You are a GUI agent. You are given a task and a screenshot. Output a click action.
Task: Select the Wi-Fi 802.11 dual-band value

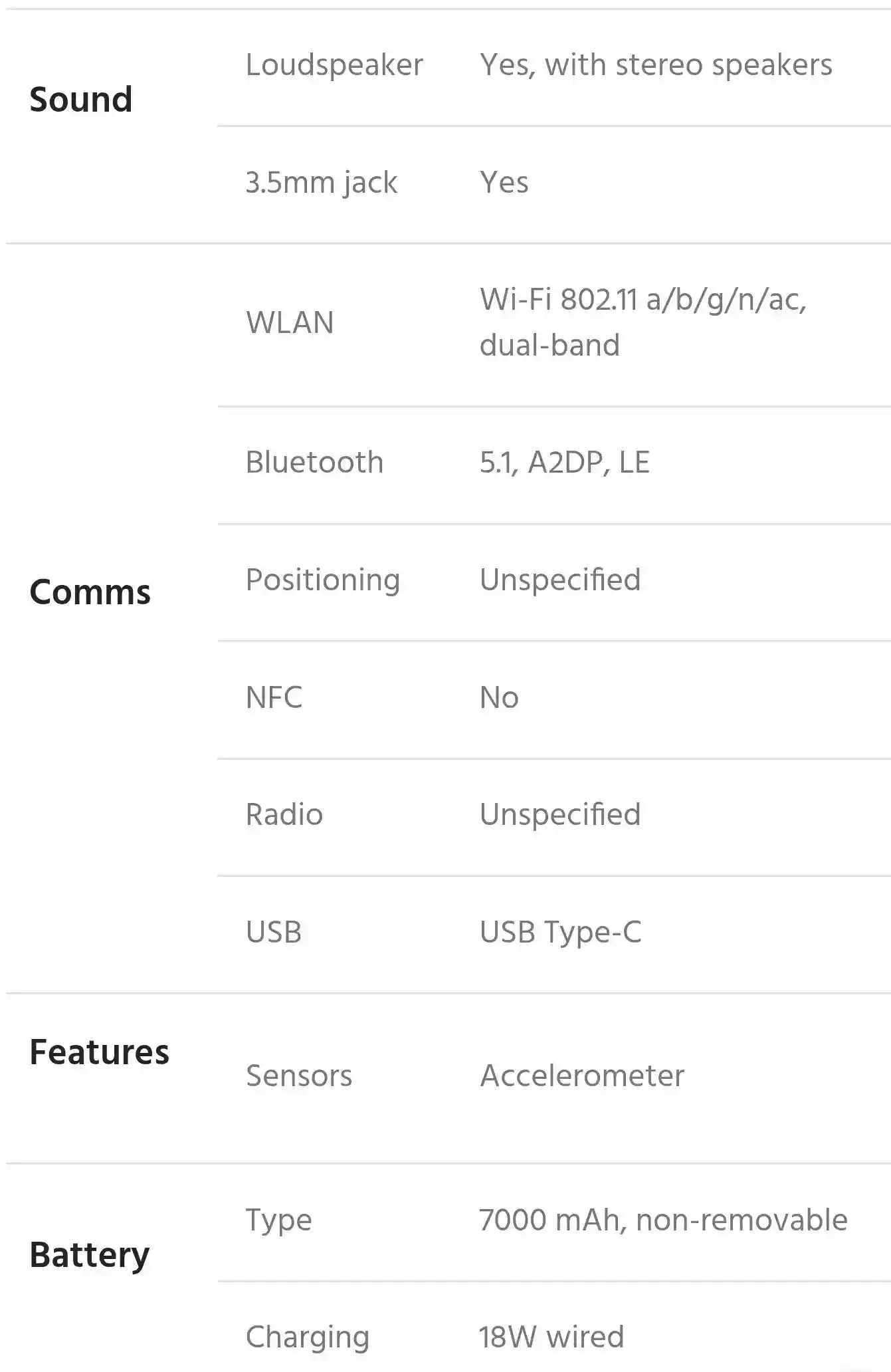(x=643, y=322)
